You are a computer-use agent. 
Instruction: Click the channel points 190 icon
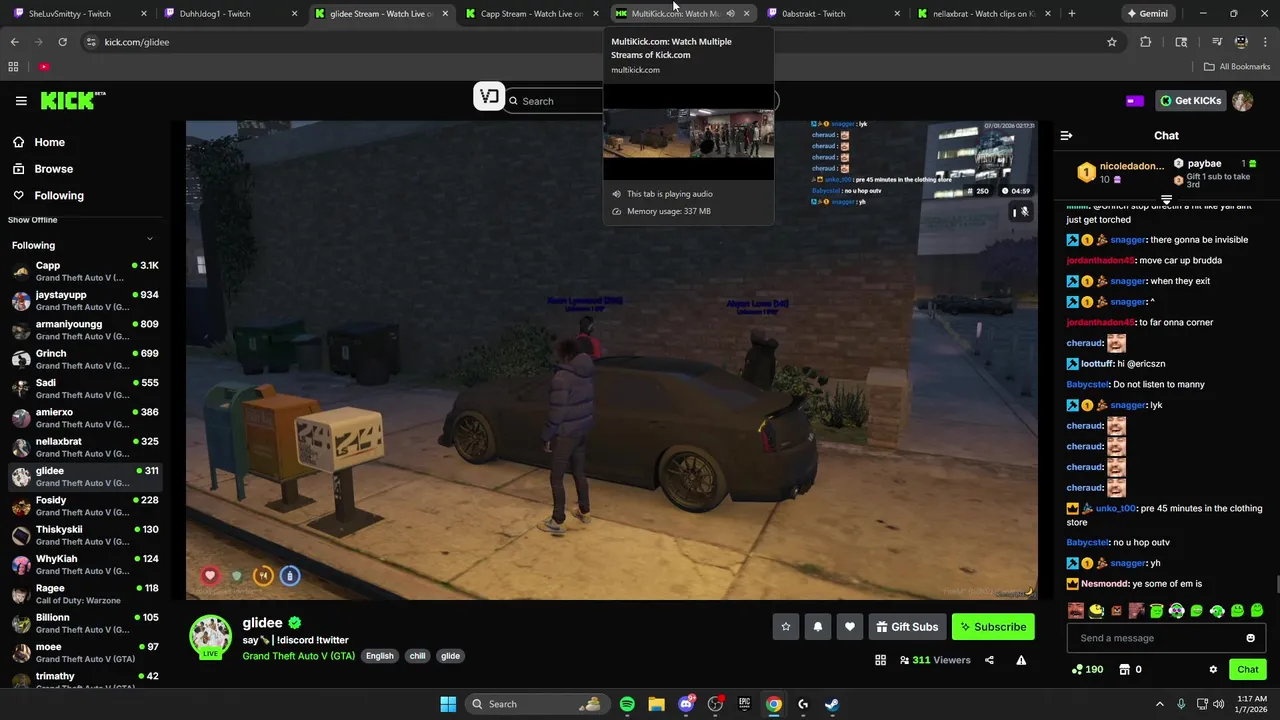pos(1087,670)
